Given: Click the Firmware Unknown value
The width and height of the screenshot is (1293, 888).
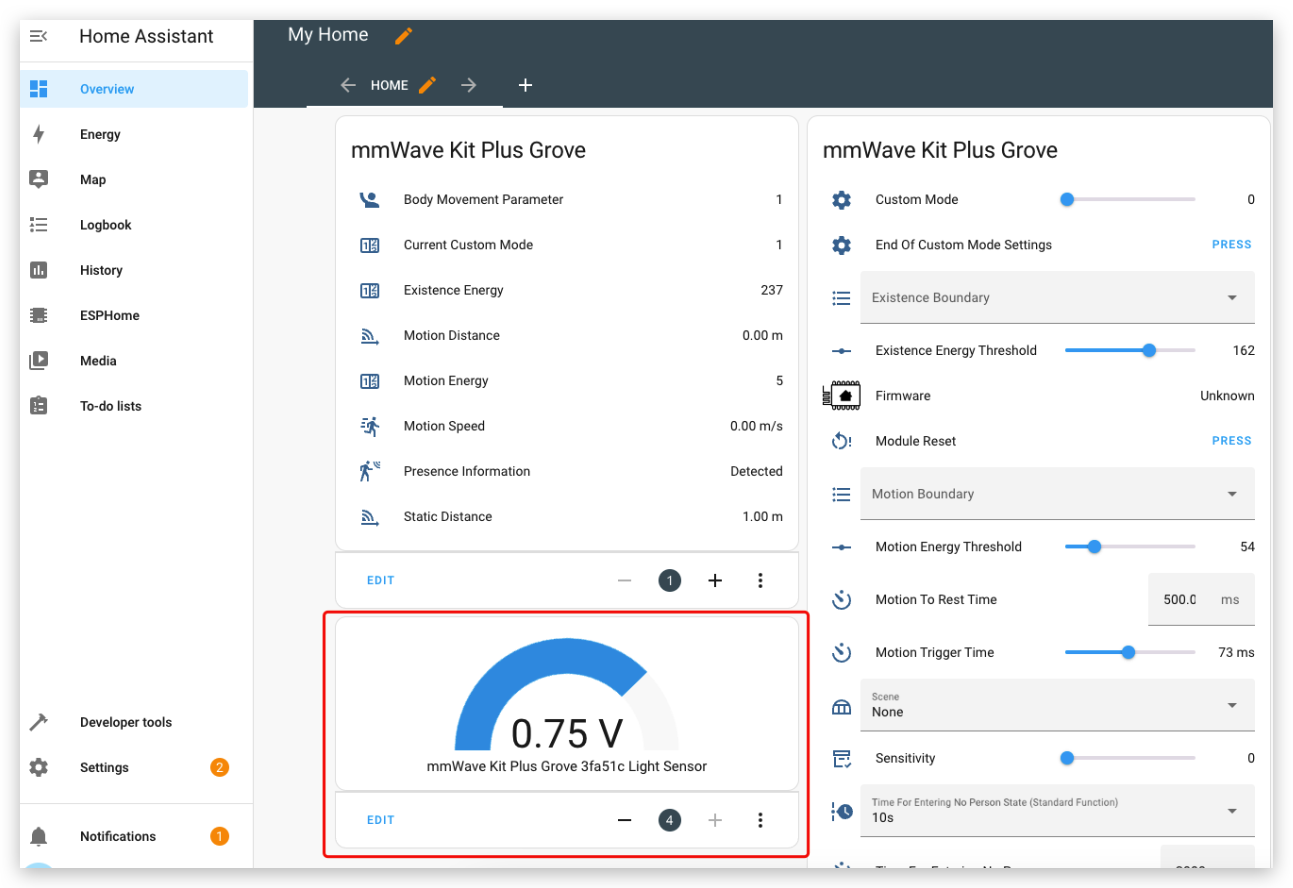Looking at the screenshot, I should tap(1227, 396).
